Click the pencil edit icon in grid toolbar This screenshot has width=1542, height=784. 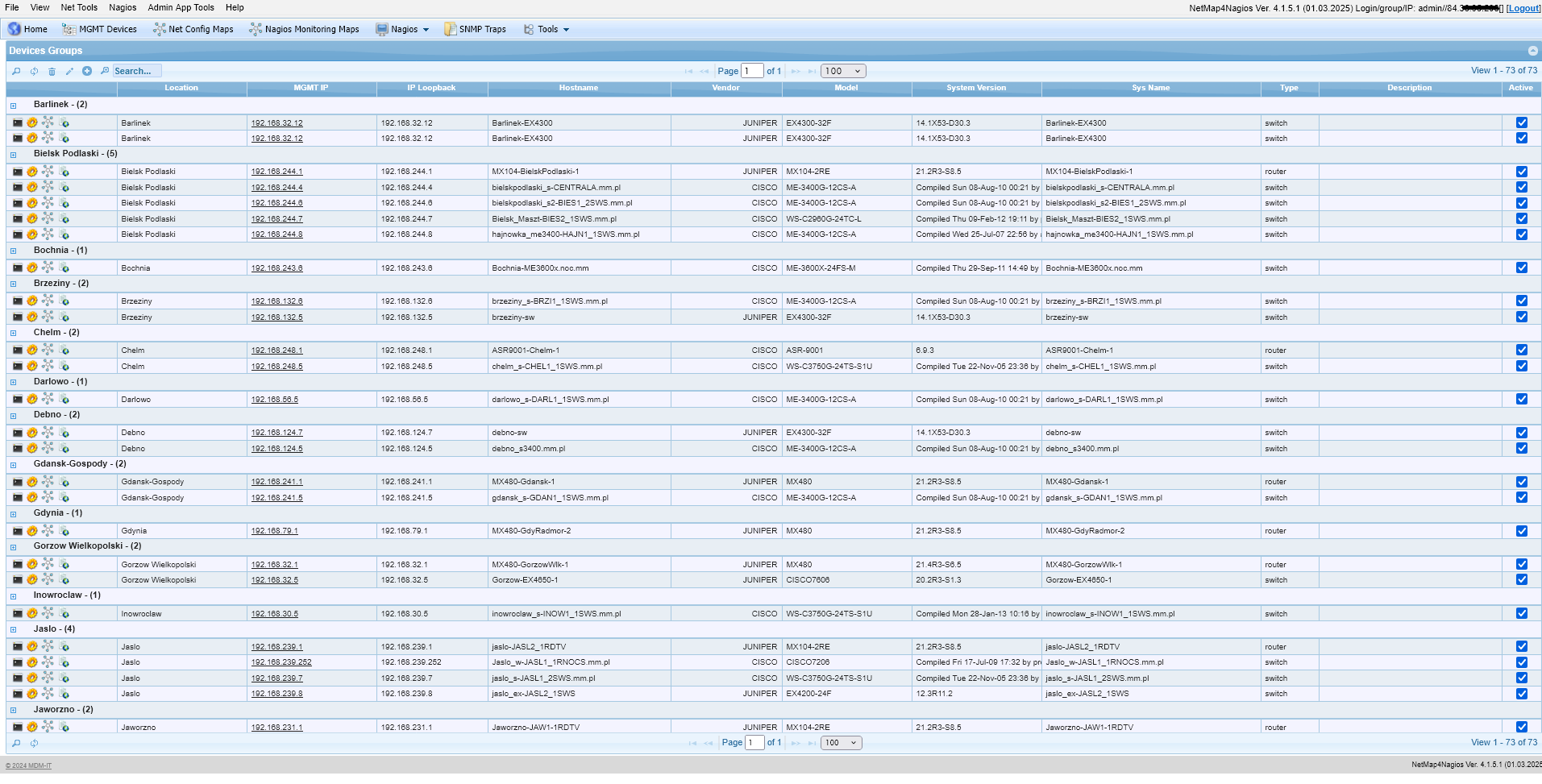tap(69, 72)
